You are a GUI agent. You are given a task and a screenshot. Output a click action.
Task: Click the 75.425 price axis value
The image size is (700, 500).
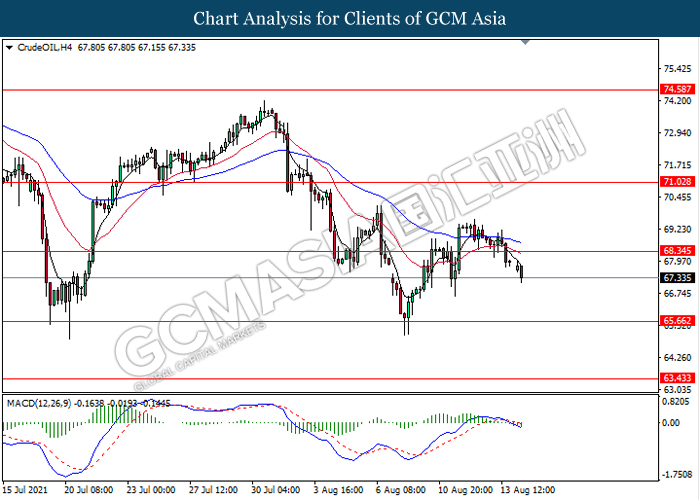tap(677, 69)
